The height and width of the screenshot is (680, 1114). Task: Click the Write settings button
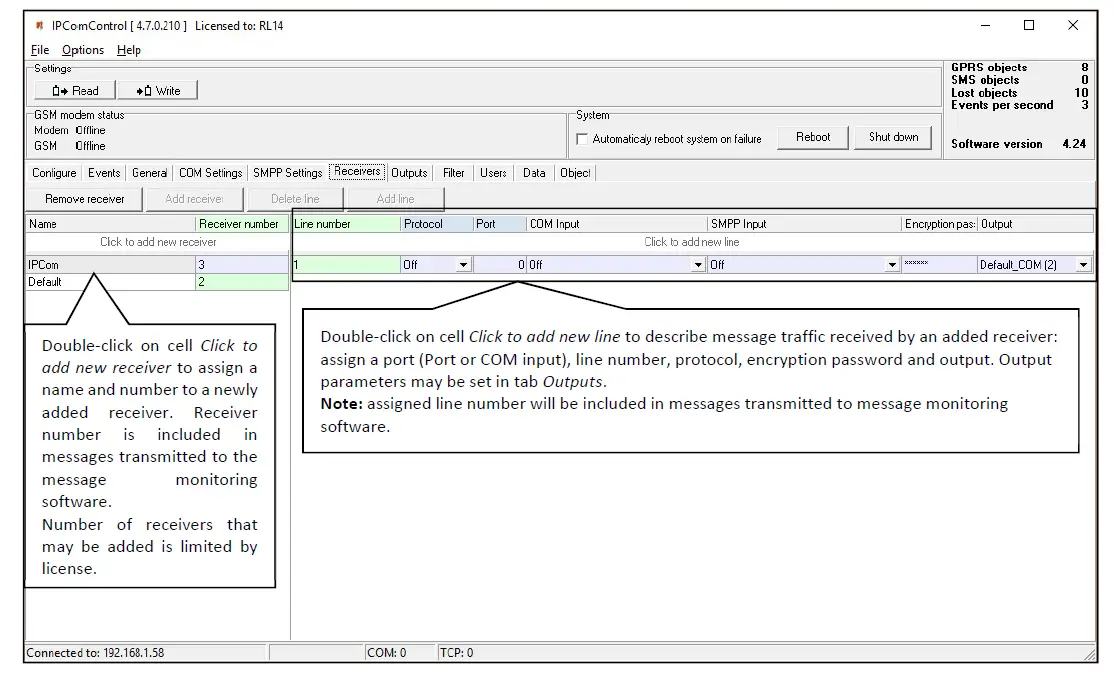158,91
